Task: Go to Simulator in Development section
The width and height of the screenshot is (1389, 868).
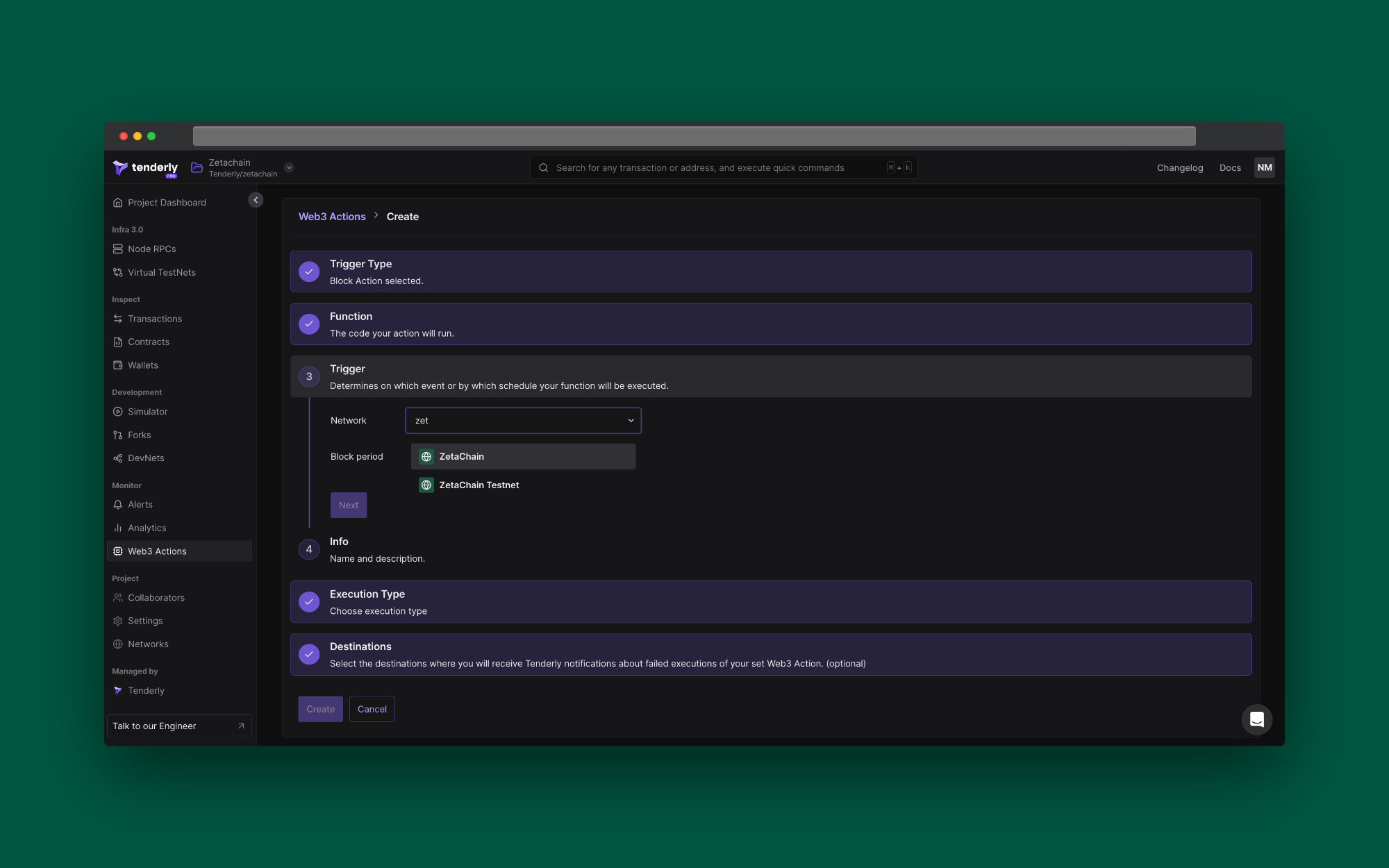Action: 147,412
